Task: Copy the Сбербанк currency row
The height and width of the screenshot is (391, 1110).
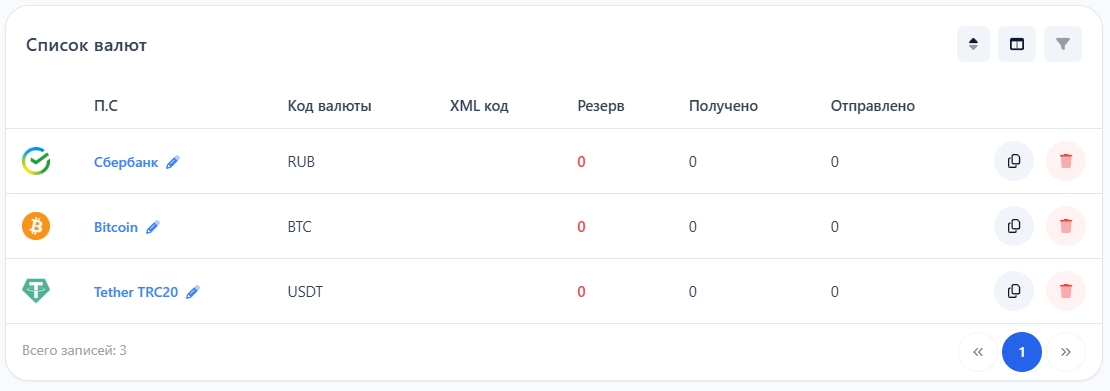Action: [x=1014, y=162]
